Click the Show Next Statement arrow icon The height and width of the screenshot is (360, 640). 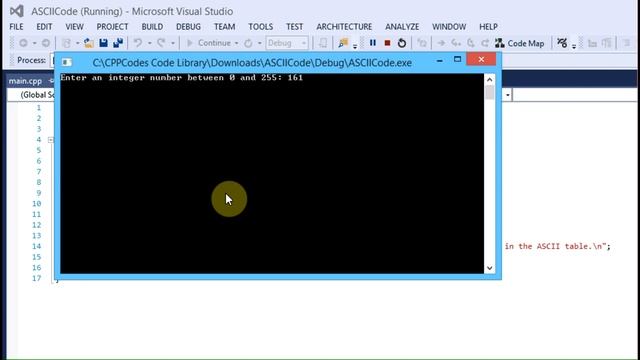[x=441, y=43]
